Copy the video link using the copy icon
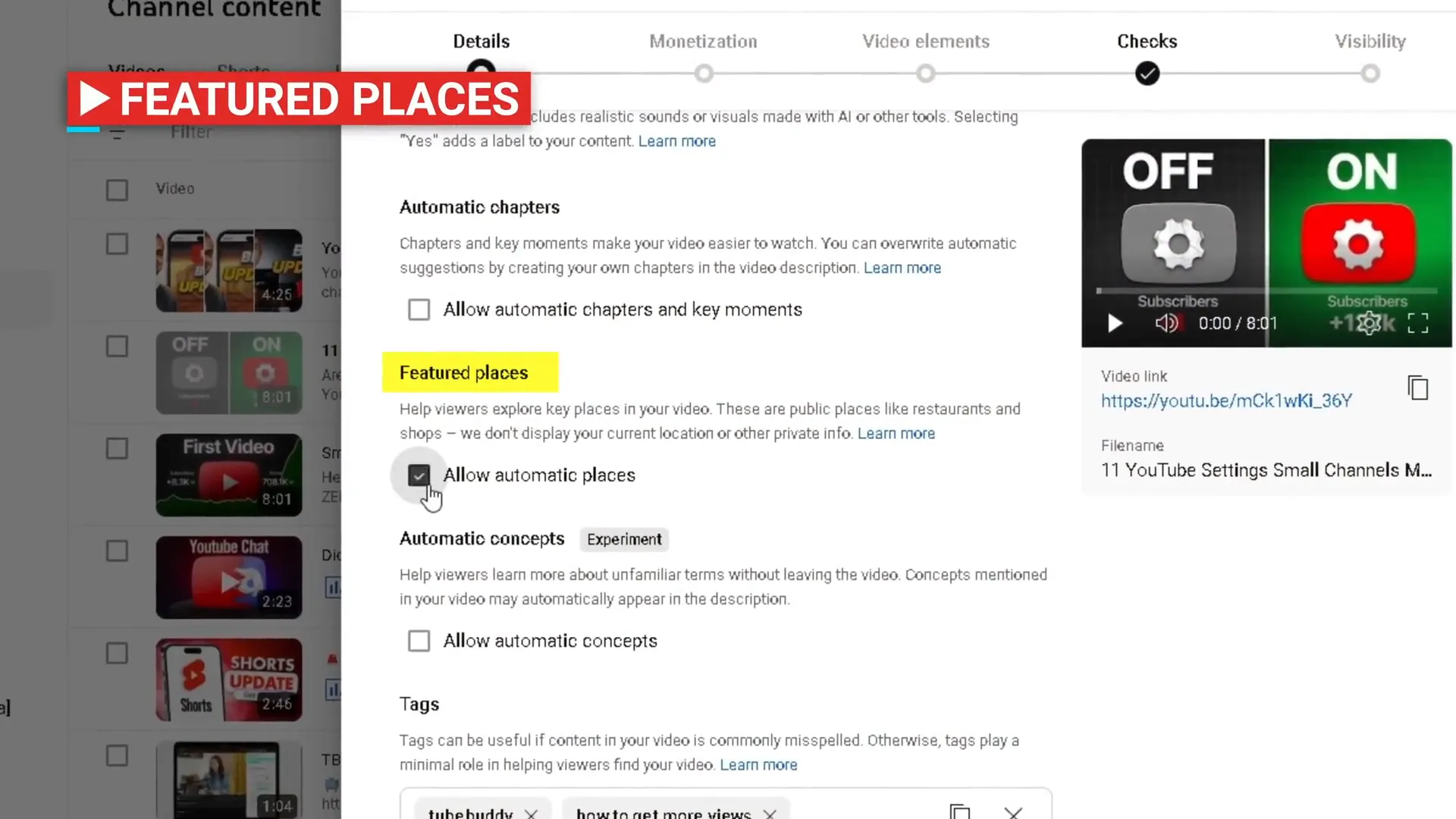Screen dimensions: 1456x819 (1417, 388)
